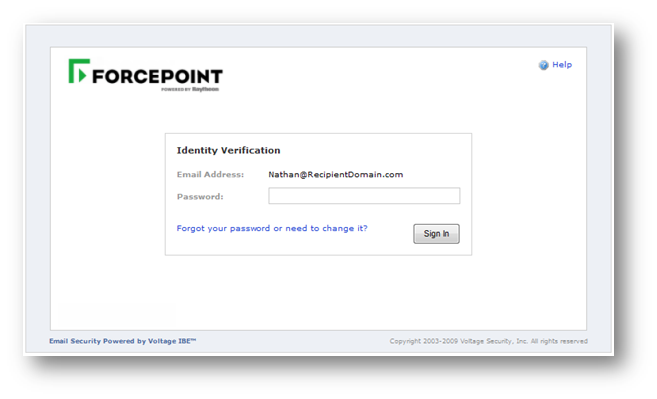Open the Forgot your password link
The width and height of the screenshot is (657, 399).
[x=272, y=228]
